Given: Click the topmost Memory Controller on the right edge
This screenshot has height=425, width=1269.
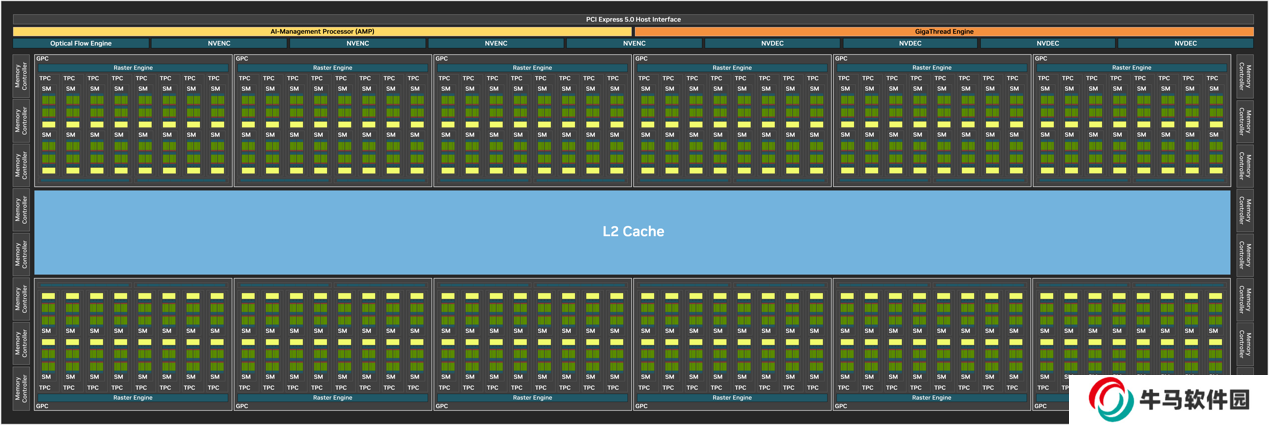Looking at the screenshot, I should tap(1244, 76).
